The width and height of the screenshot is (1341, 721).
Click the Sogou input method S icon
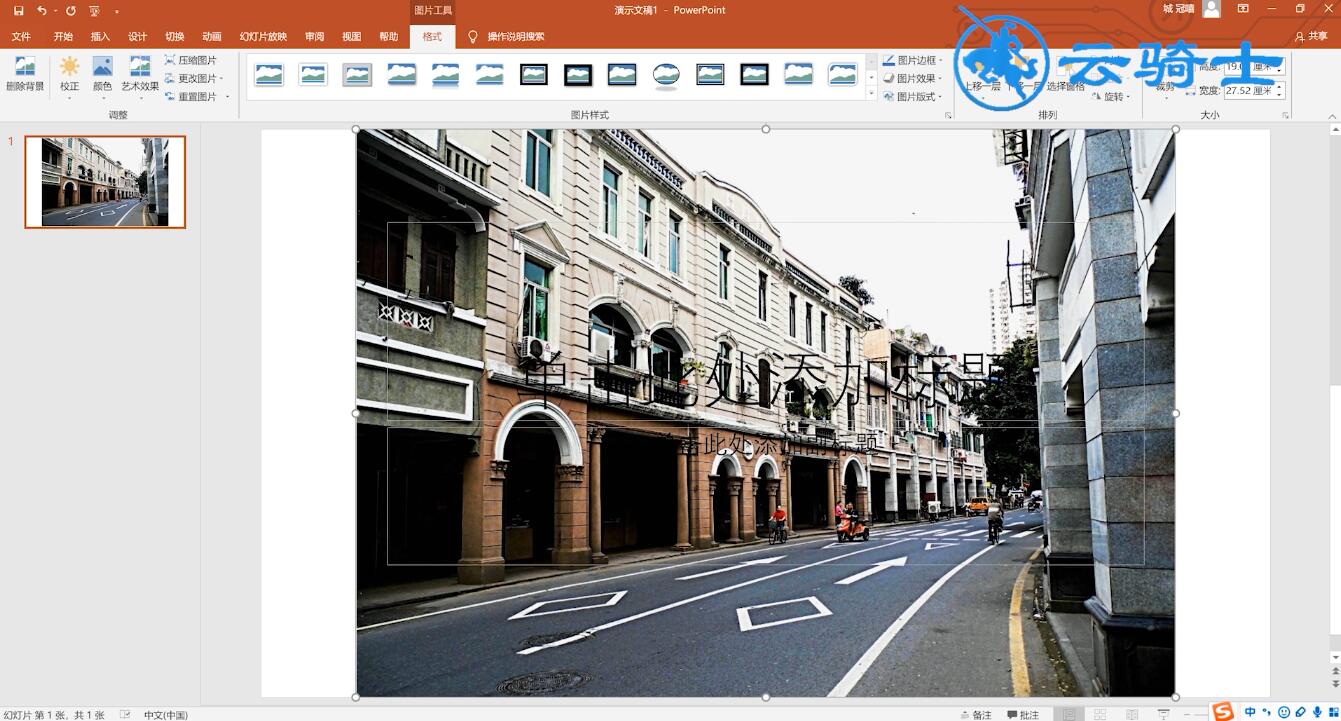click(1223, 712)
